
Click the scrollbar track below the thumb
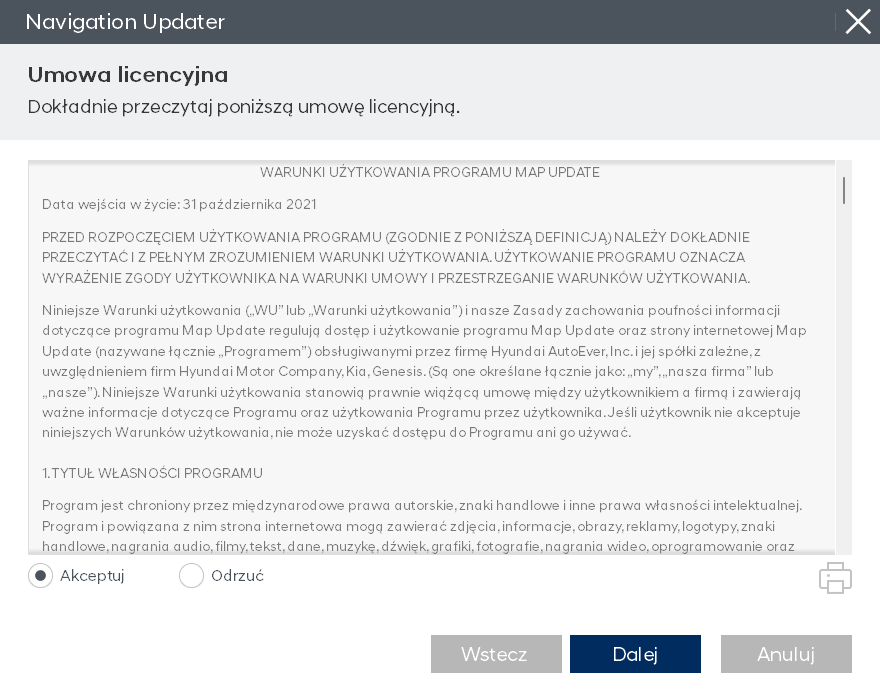(x=844, y=400)
